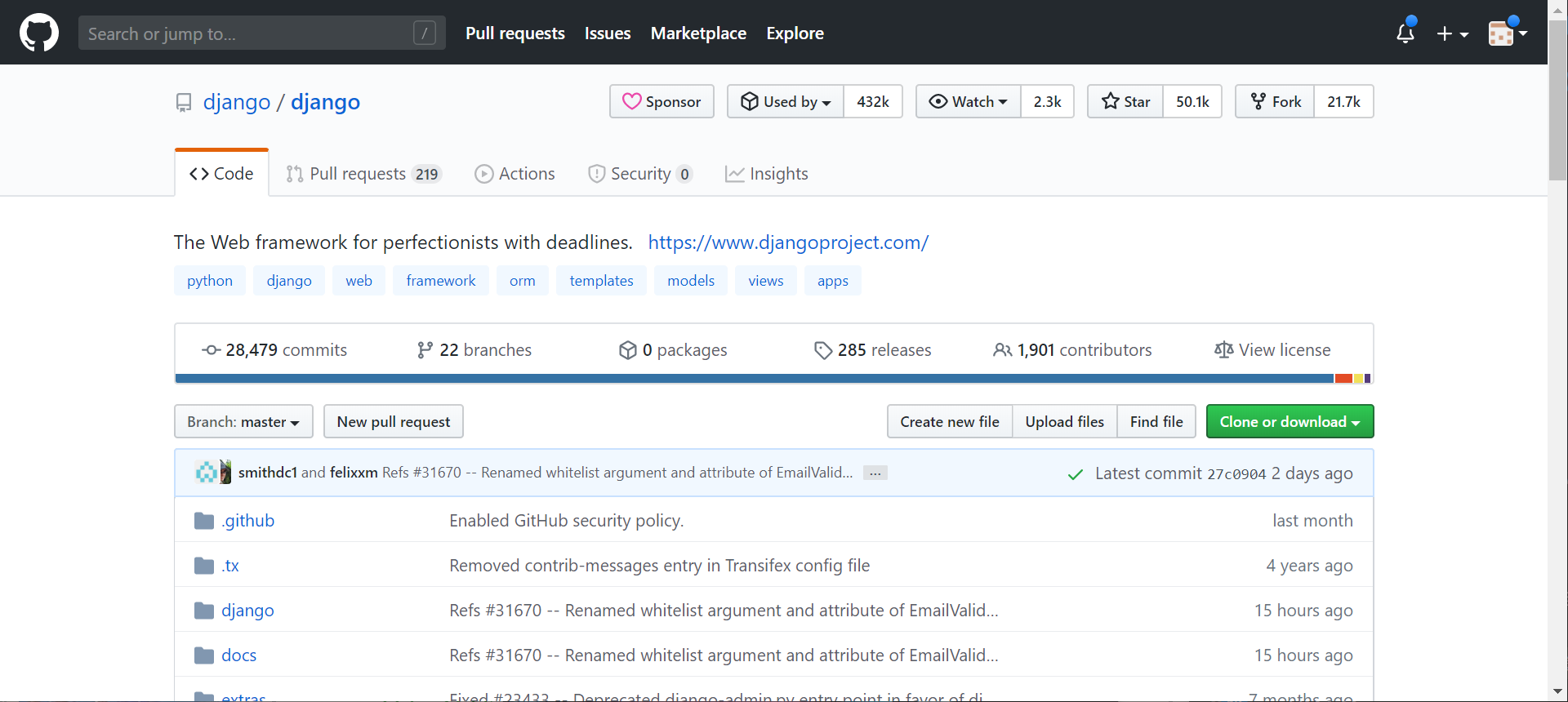This screenshot has width=1568, height=702.
Task: Open the Enabled GitHub security policy commit
Action: click(x=567, y=521)
